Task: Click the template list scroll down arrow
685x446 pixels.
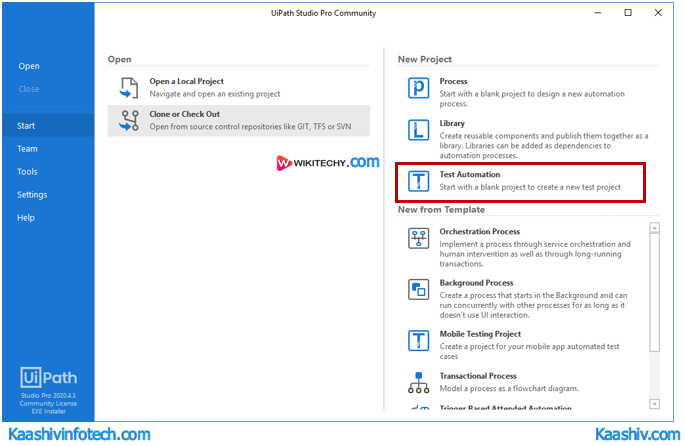Action: [x=655, y=403]
